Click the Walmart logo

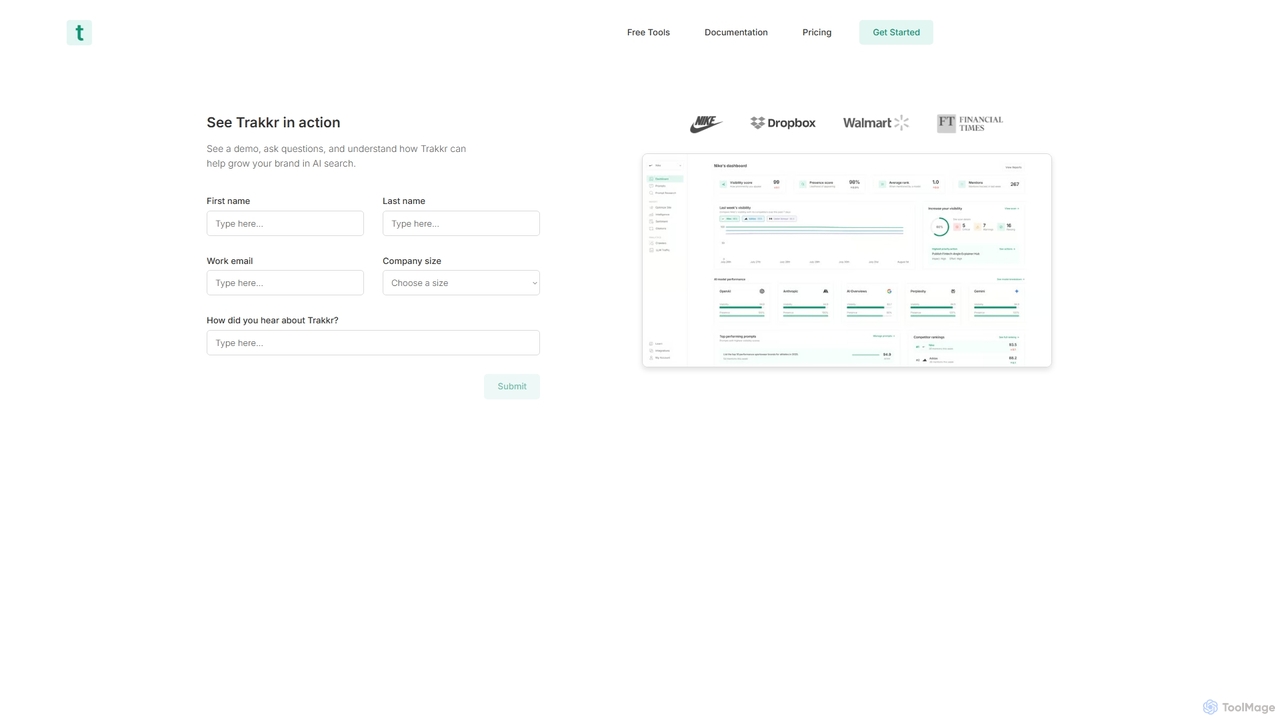(876, 123)
